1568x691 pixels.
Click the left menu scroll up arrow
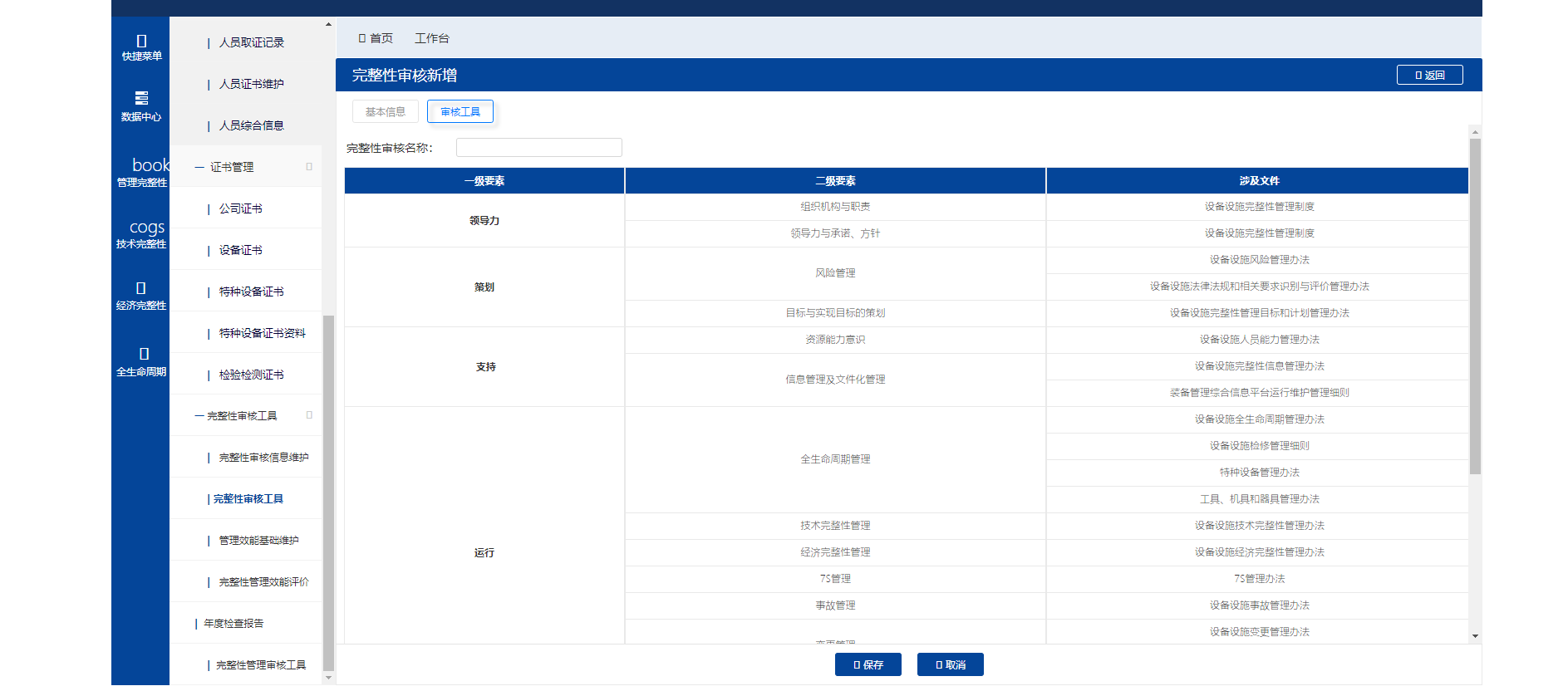point(328,24)
